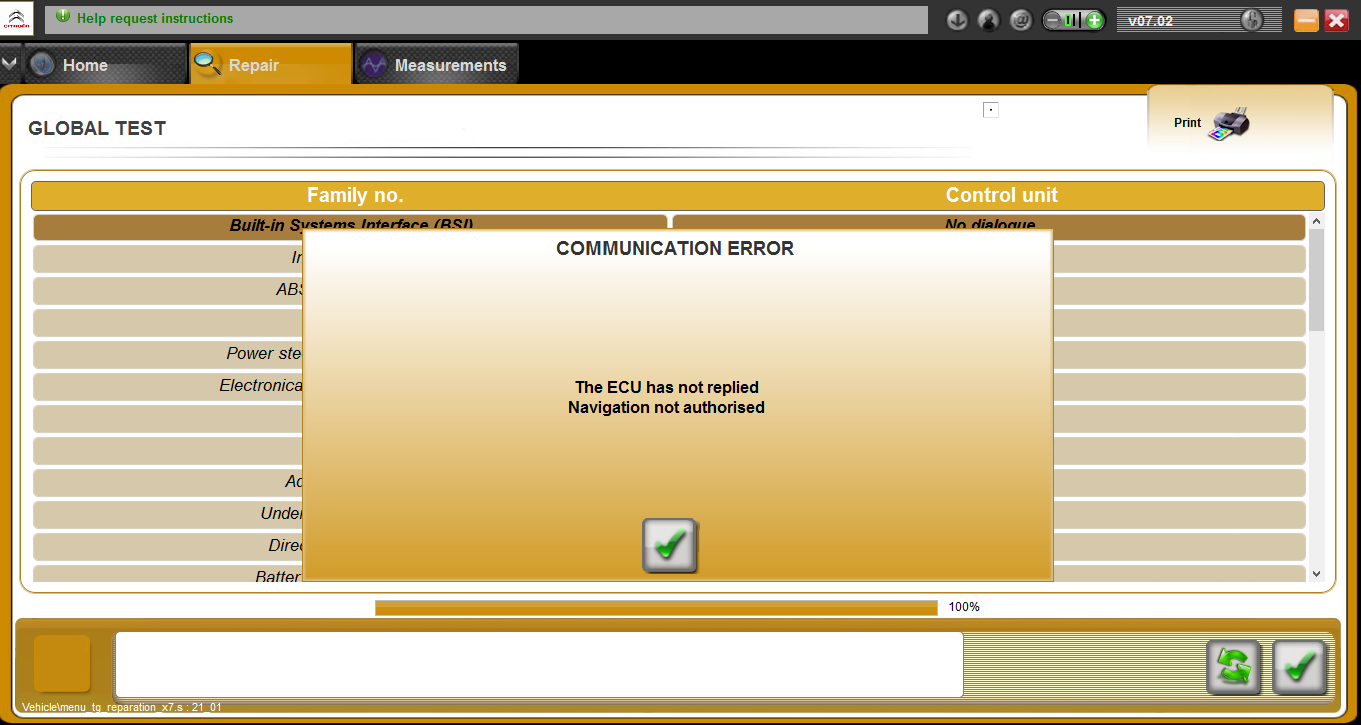Click the download arrow icon in top bar
1361x725 pixels.
957,20
